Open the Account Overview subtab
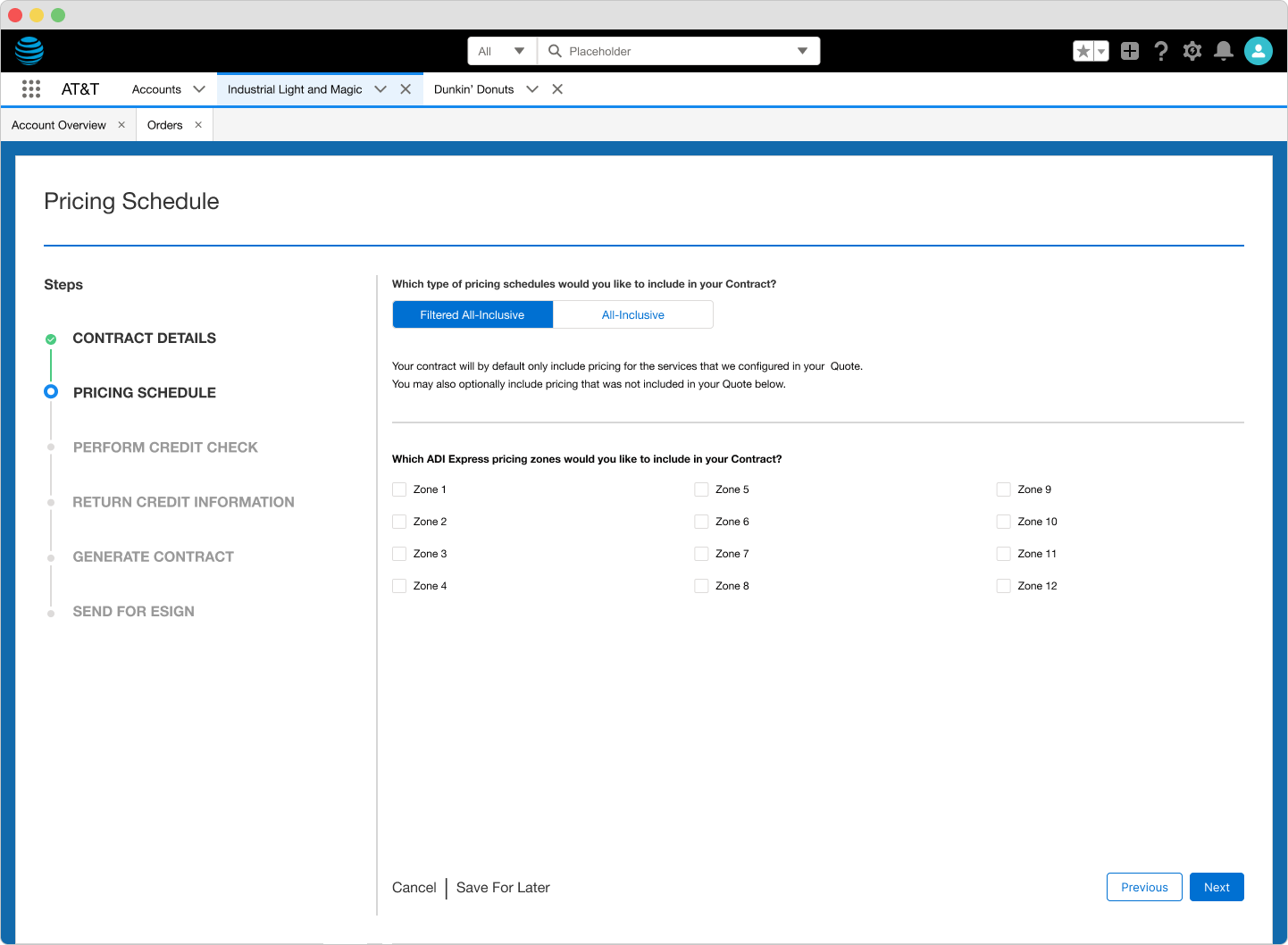 click(59, 125)
